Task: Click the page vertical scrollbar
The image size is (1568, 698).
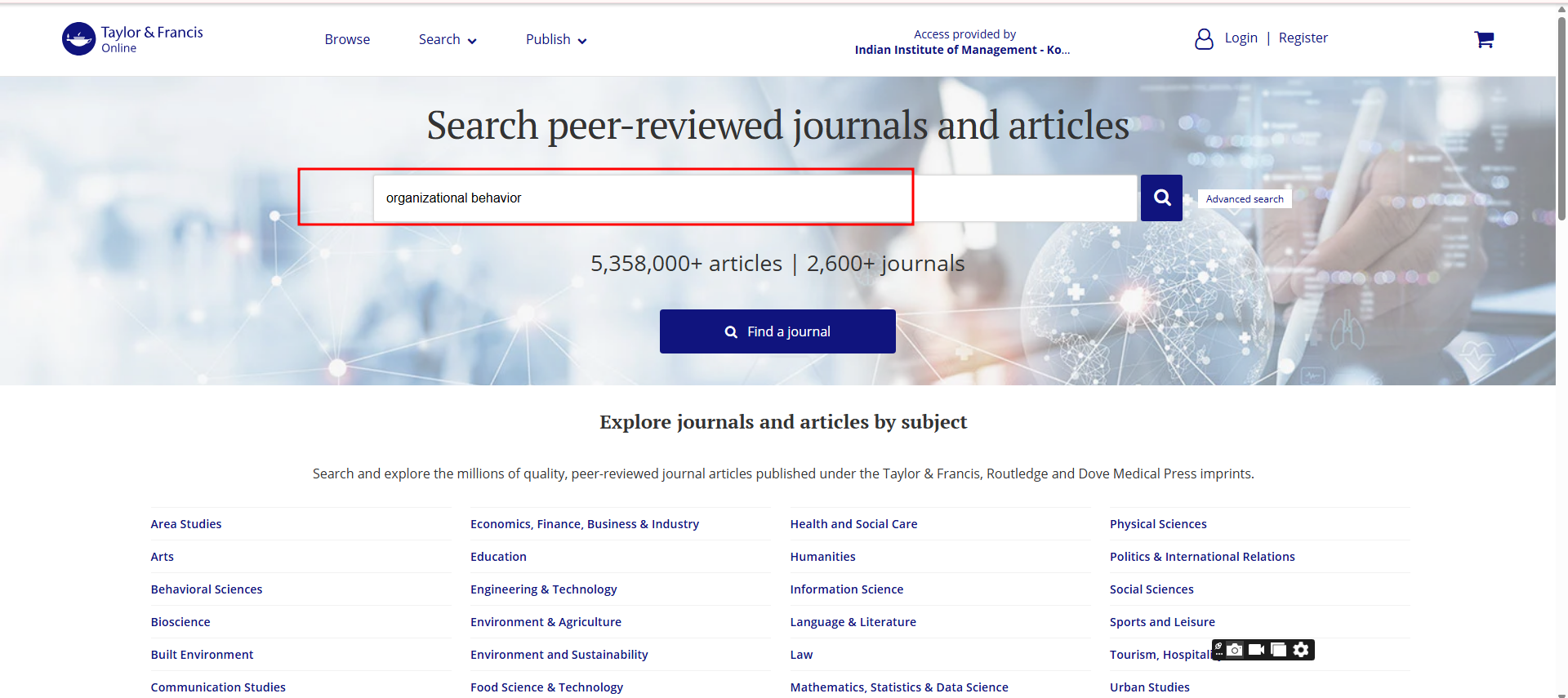Action: pos(1561,114)
